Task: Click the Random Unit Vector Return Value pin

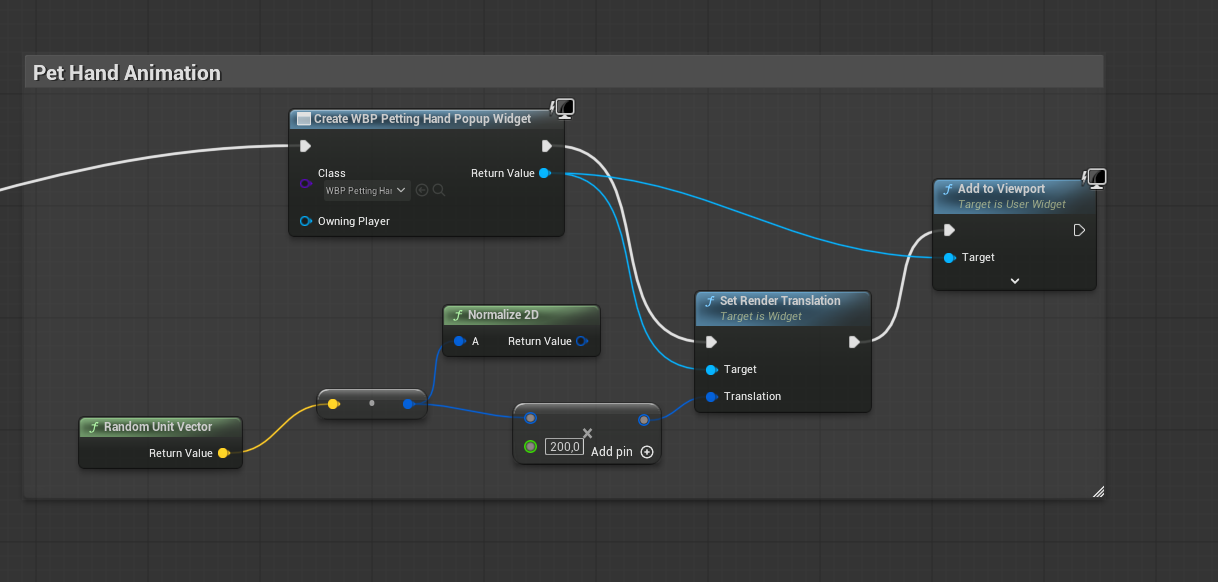Action: pos(223,453)
